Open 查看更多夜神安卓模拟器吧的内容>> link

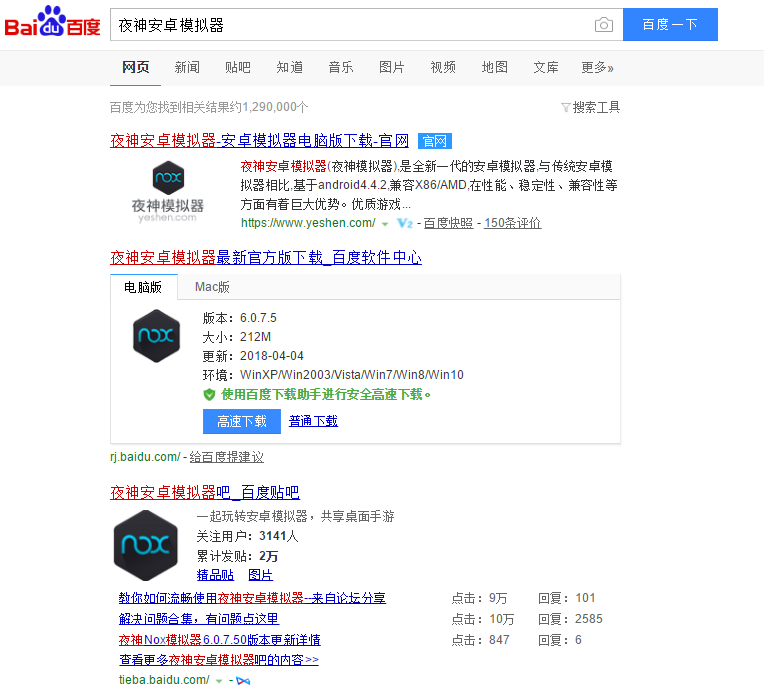(219, 660)
